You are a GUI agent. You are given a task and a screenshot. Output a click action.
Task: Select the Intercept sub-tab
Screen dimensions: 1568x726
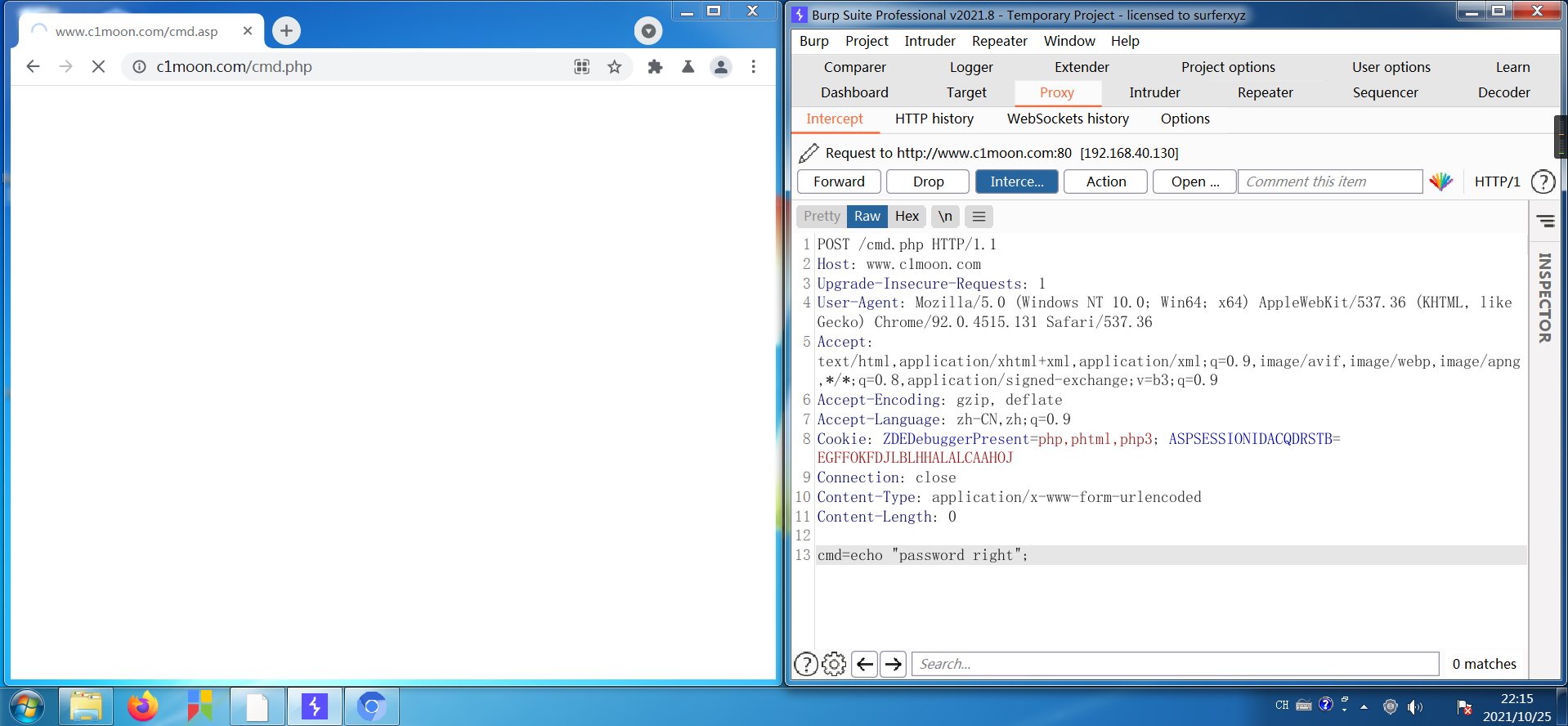tap(834, 119)
